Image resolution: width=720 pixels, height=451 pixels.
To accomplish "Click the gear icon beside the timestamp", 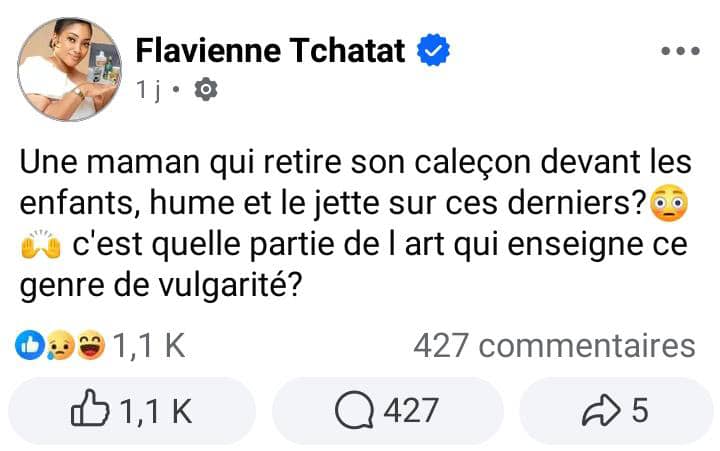I will (206, 90).
